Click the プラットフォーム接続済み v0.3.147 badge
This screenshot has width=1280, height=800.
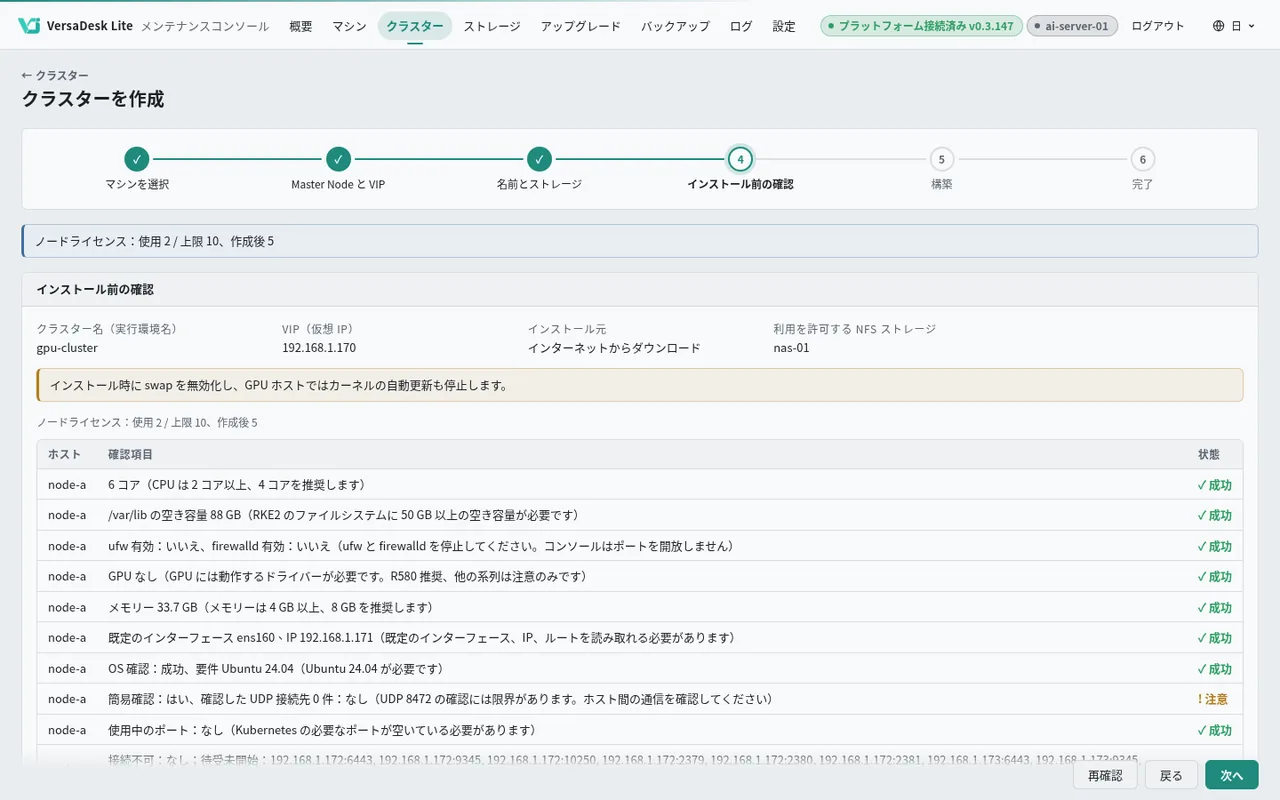point(921,26)
